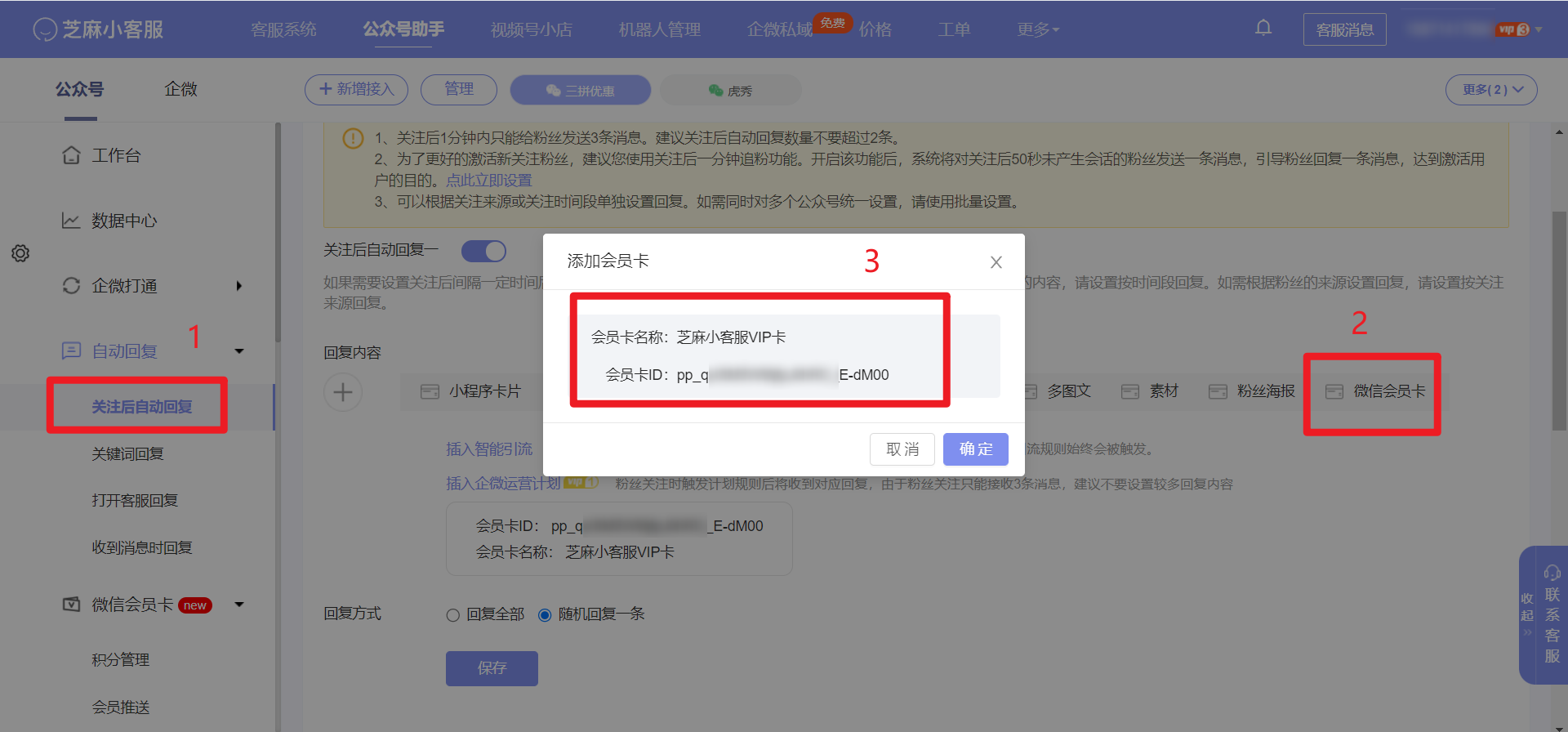
Task: Open the 客服系统 nav item
Action: [283, 29]
